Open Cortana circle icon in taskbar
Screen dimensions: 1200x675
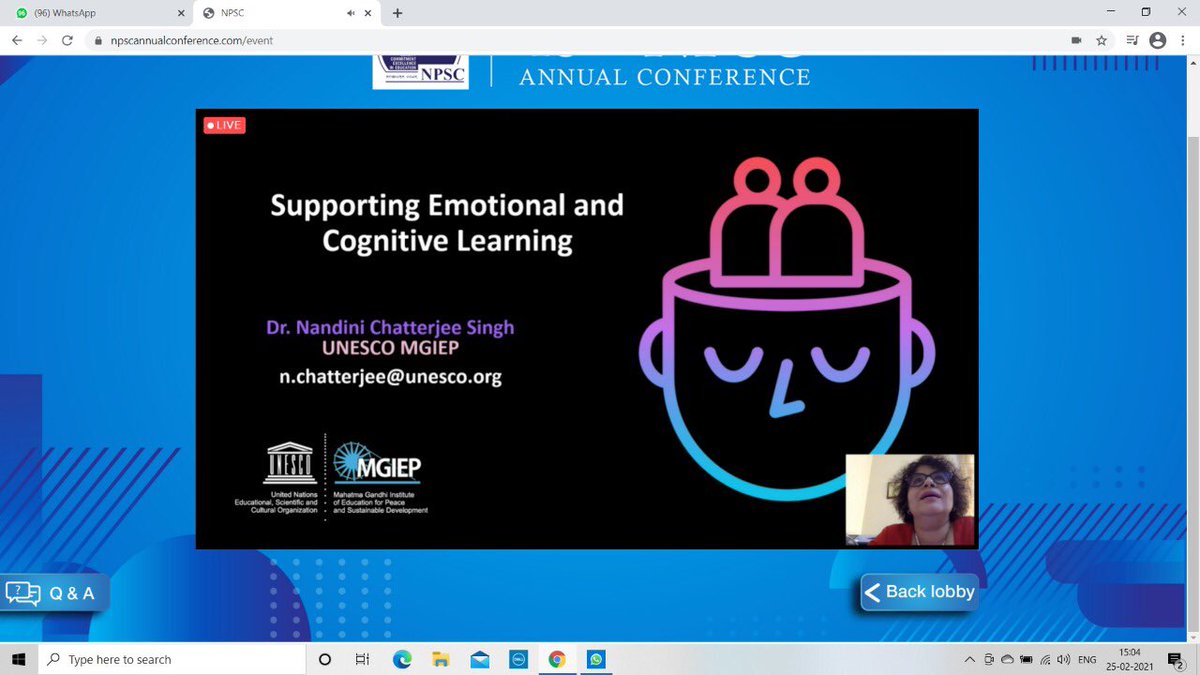(x=325, y=660)
